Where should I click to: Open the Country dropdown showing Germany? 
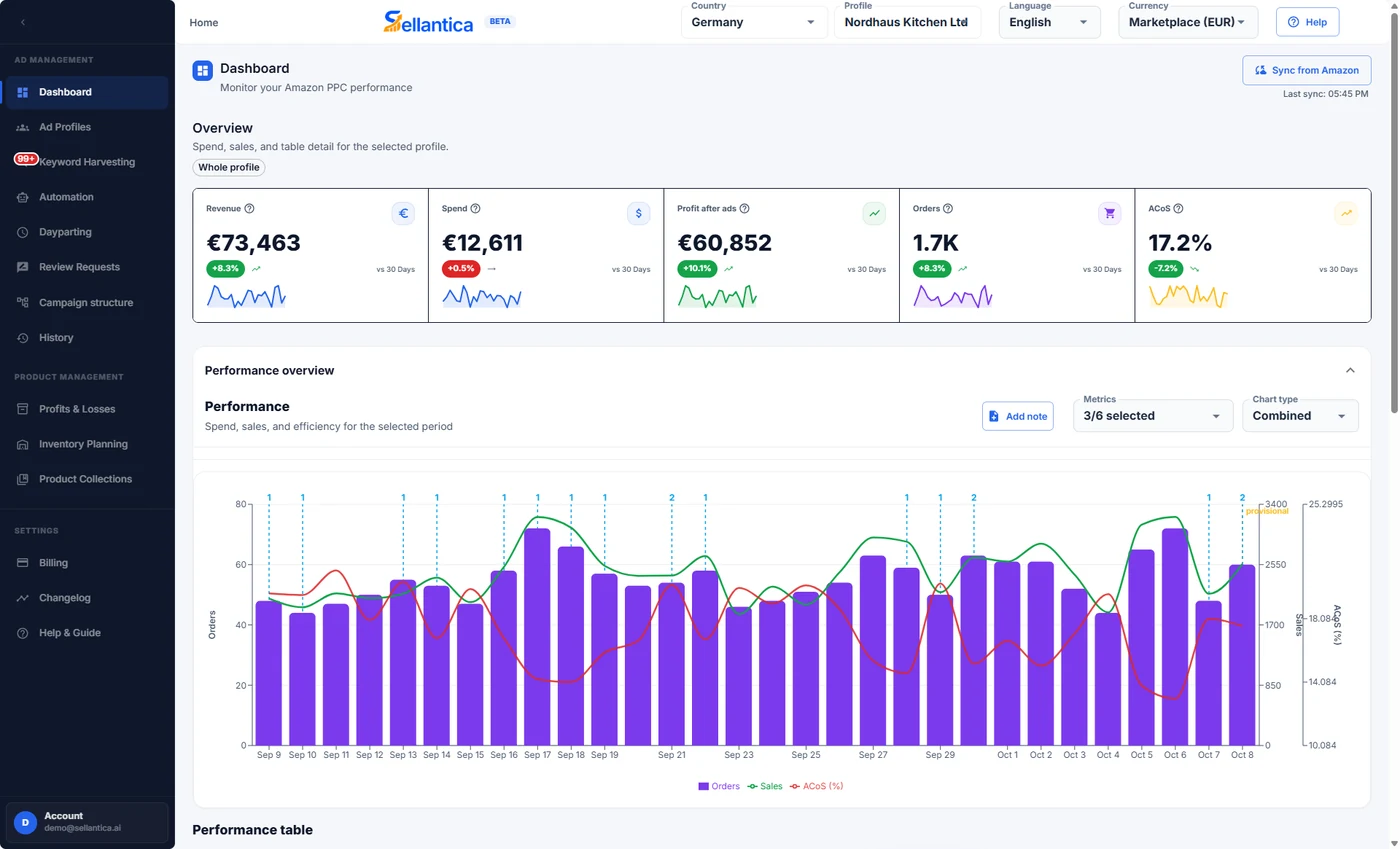coord(754,22)
